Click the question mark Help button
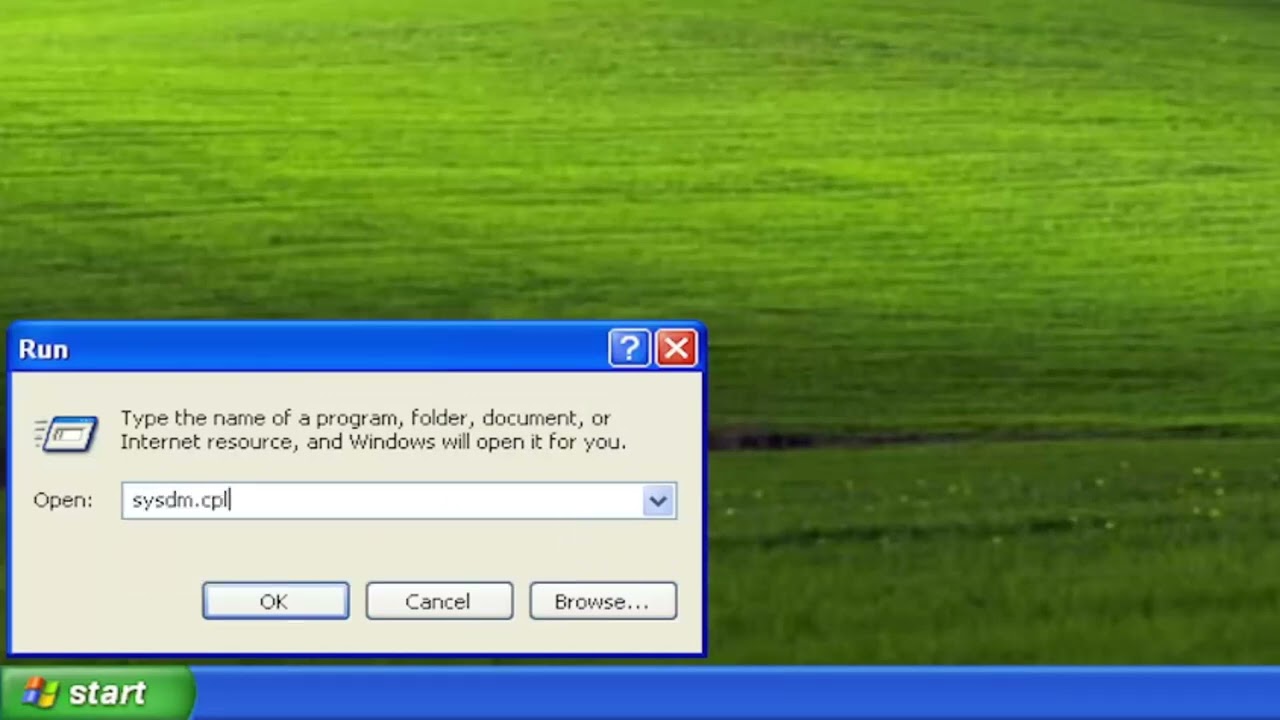 tap(629, 348)
